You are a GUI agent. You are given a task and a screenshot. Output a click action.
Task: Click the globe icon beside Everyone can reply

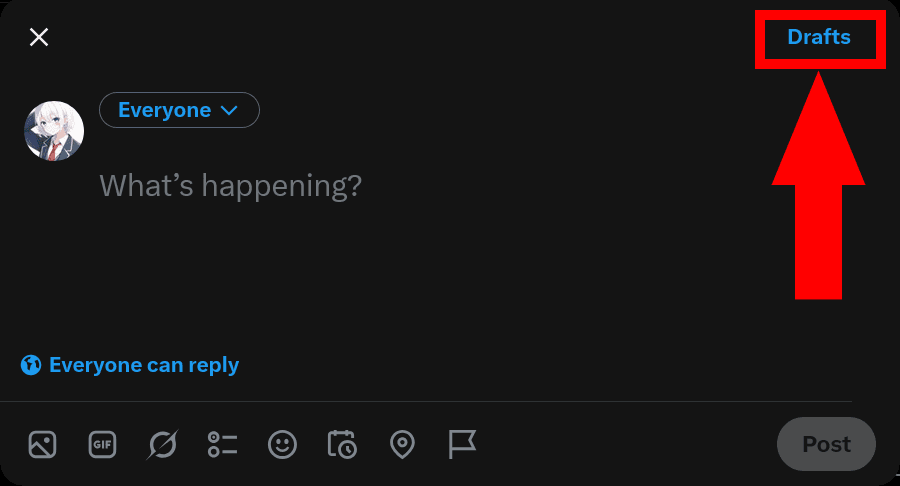(x=31, y=365)
